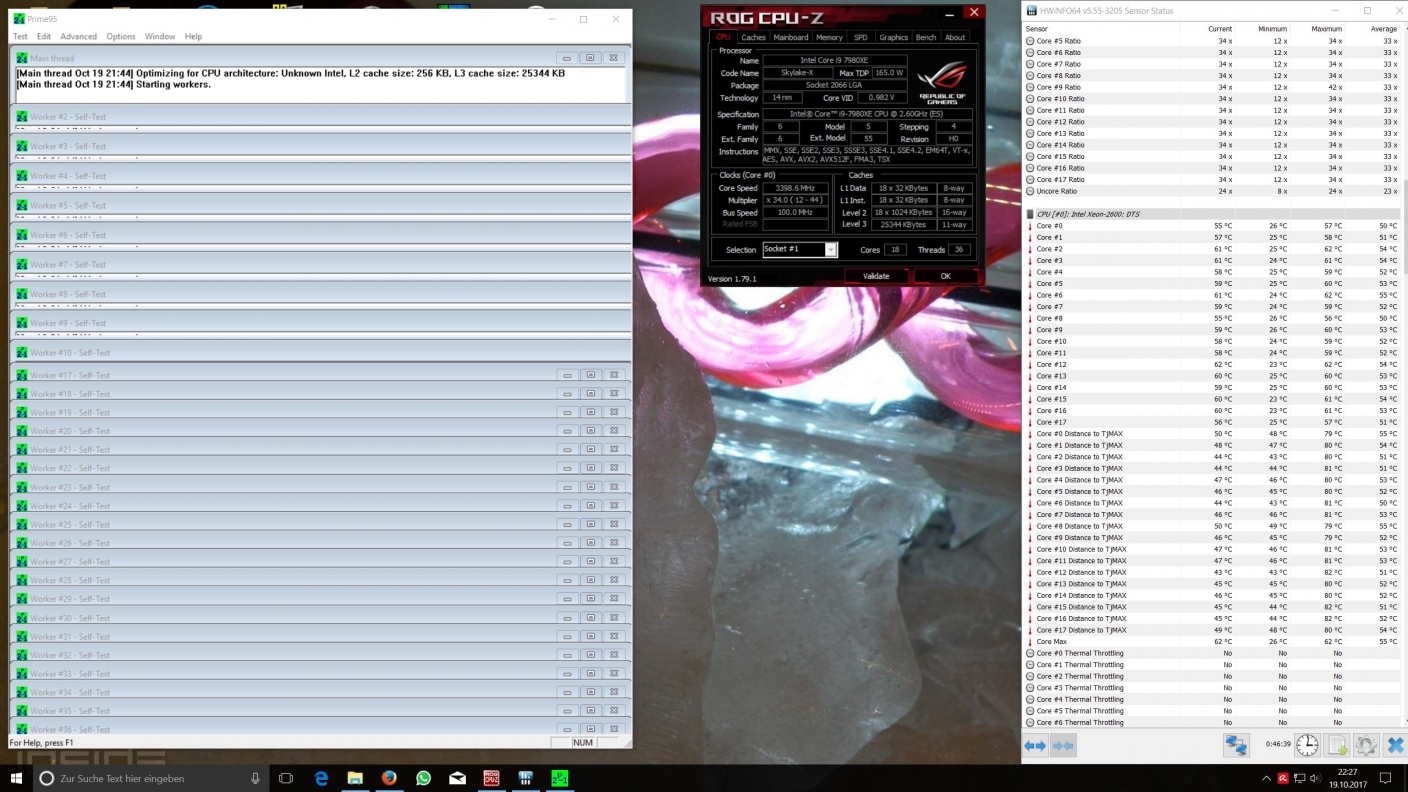Click HWiNFO expand columns arrows icon
Image resolution: width=1408 pixels, height=792 pixels.
pos(1035,746)
